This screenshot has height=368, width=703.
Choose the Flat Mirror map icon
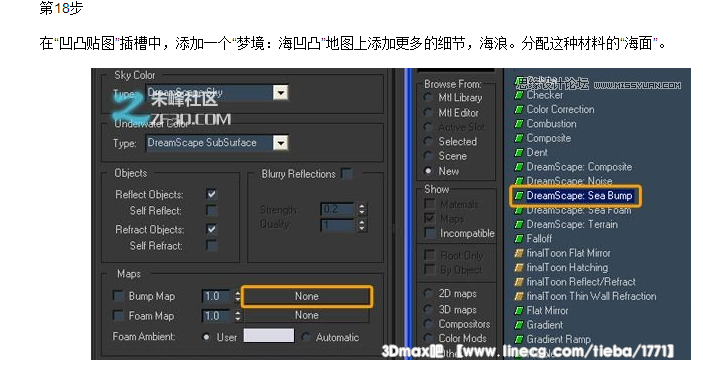[519, 311]
